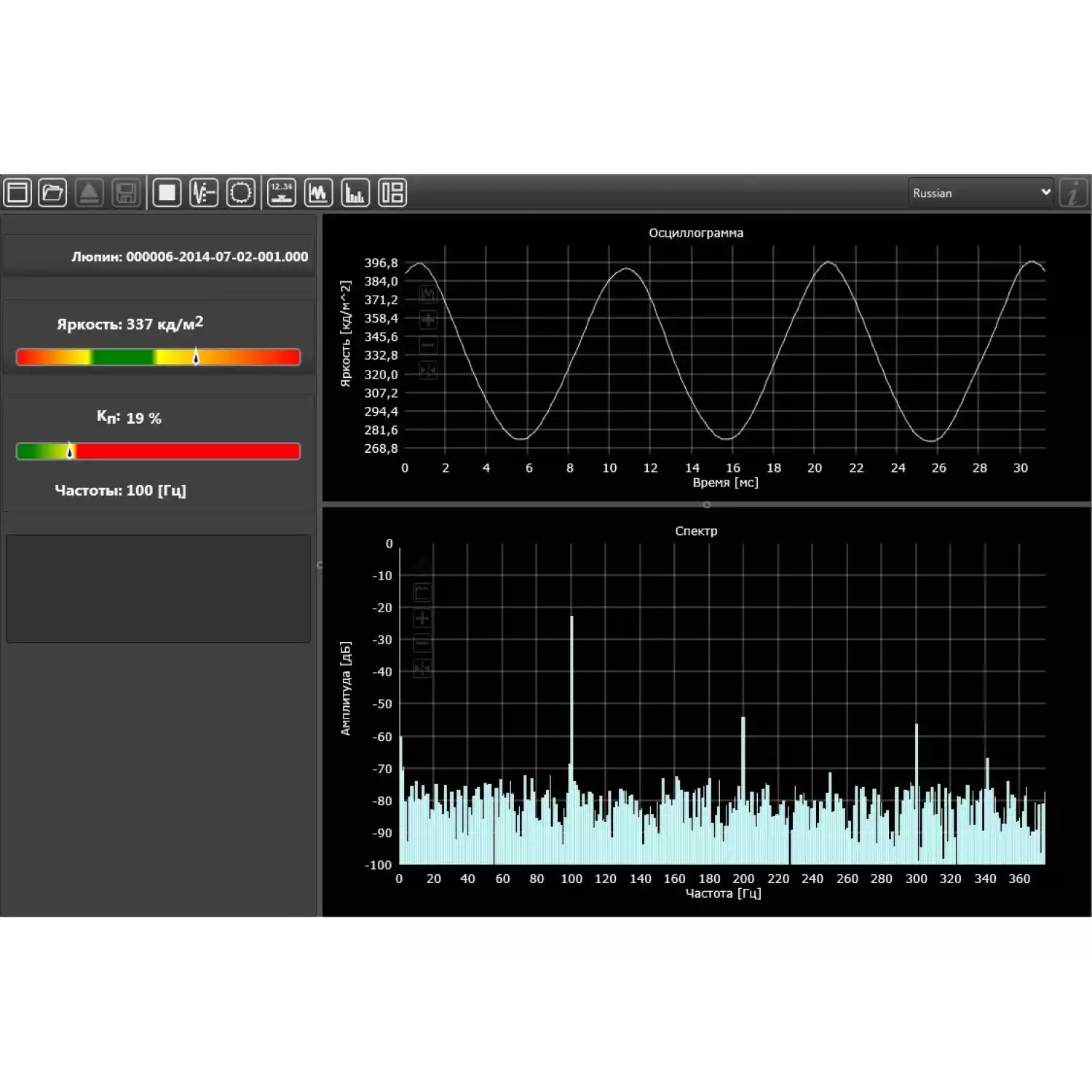Screen dimensions: 1092x1092
Task: Fit the spectrum plot to view
Action: [x=422, y=668]
